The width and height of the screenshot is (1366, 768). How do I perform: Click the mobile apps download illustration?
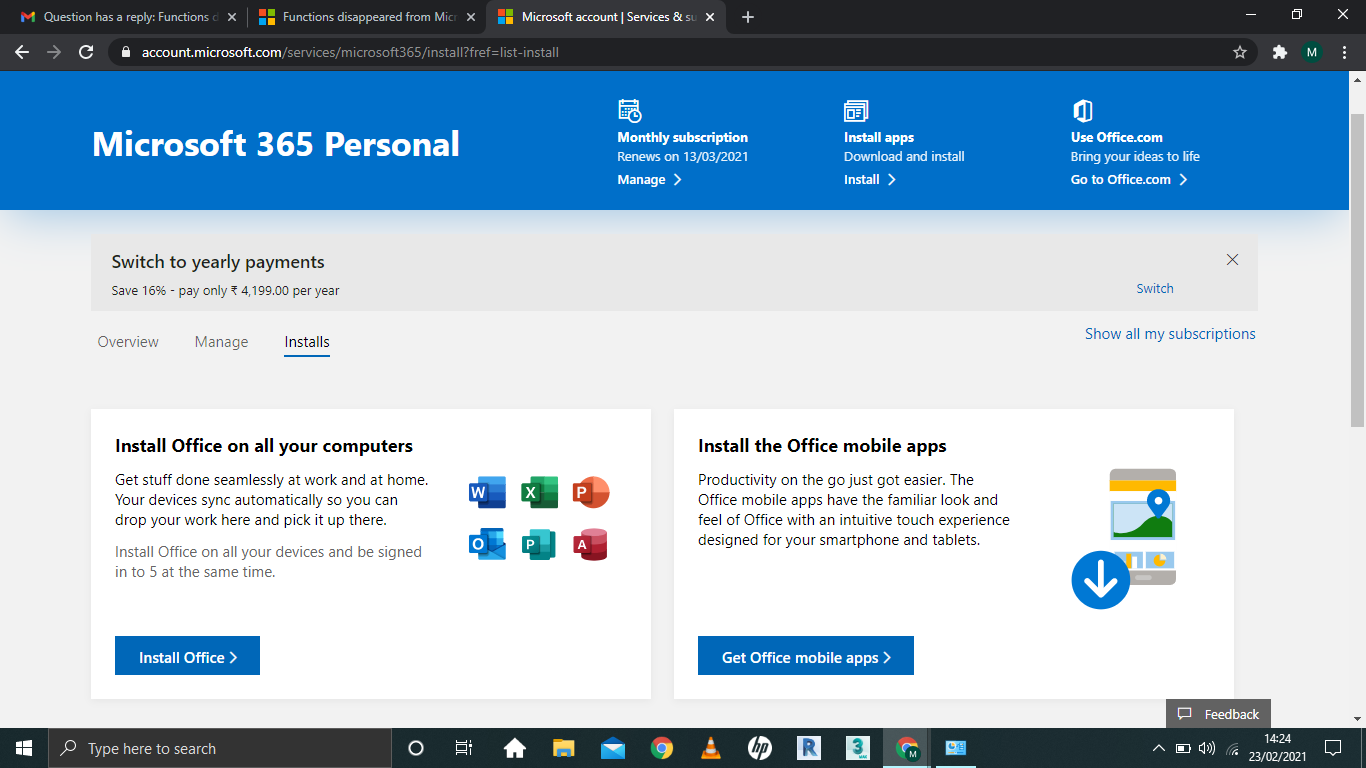1124,538
